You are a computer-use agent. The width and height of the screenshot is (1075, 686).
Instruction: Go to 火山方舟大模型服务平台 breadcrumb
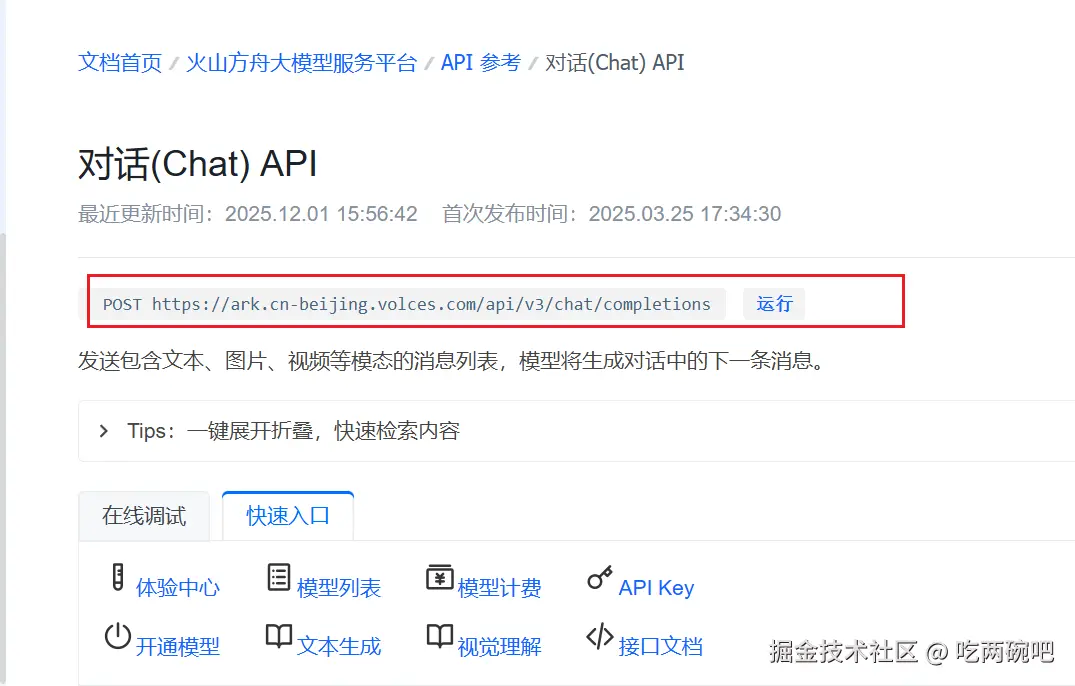[302, 62]
